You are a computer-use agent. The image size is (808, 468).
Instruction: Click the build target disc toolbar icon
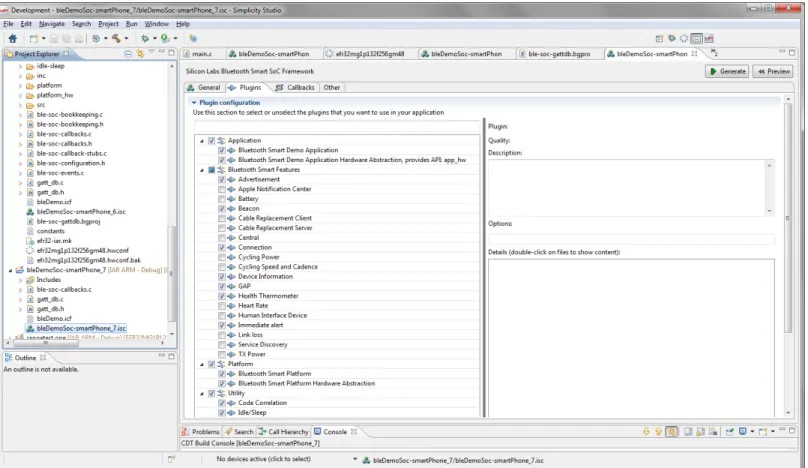pyautogui.click(x=96, y=38)
